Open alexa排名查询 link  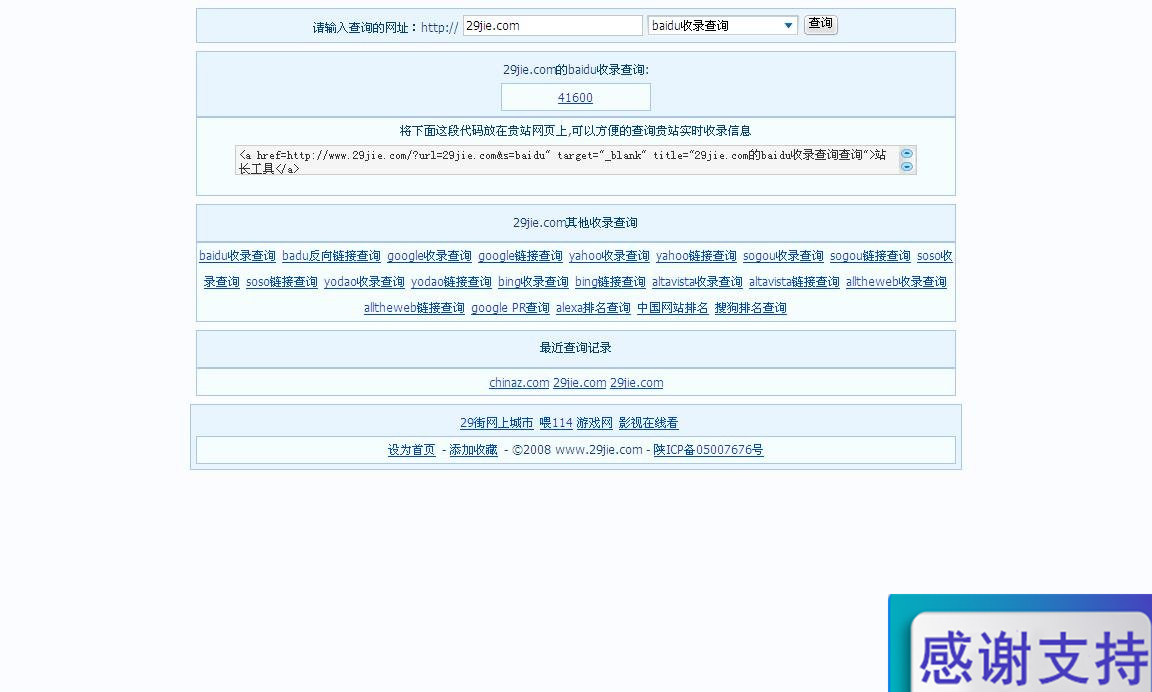pyautogui.click(x=593, y=308)
